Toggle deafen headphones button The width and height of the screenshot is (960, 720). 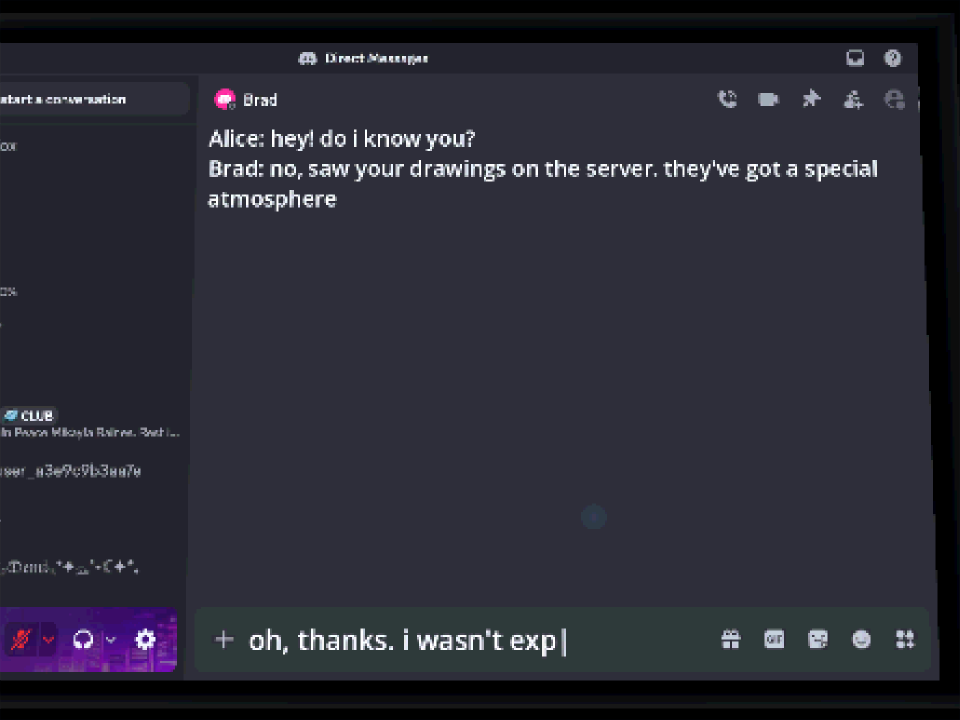coord(83,640)
